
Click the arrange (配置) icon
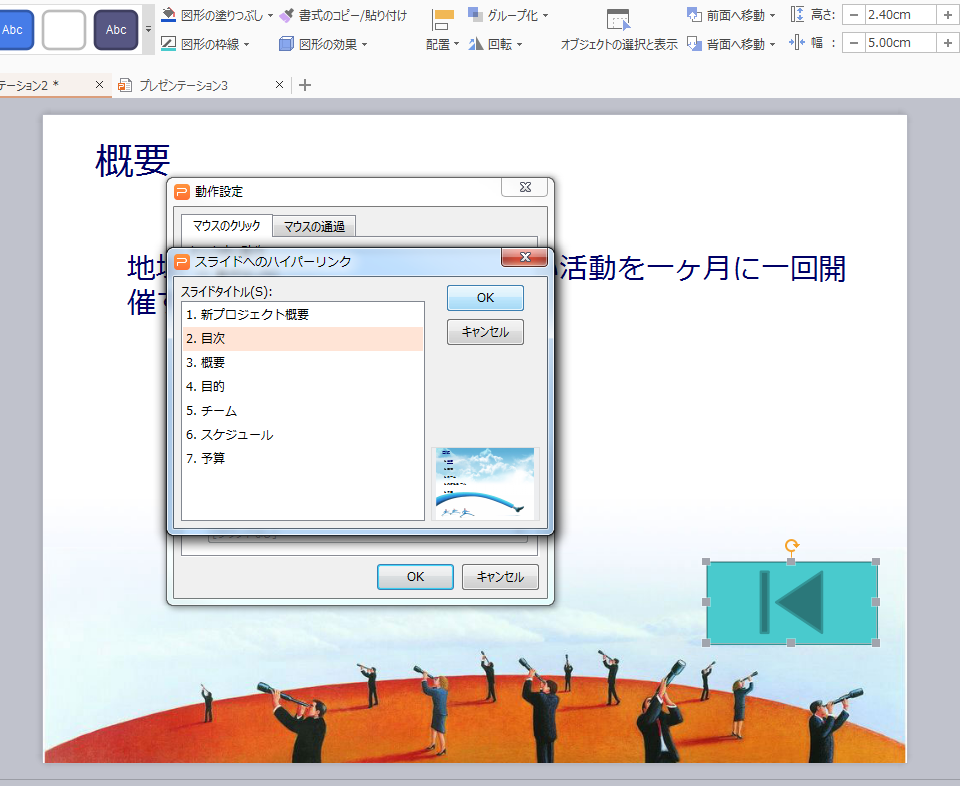coord(443,20)
